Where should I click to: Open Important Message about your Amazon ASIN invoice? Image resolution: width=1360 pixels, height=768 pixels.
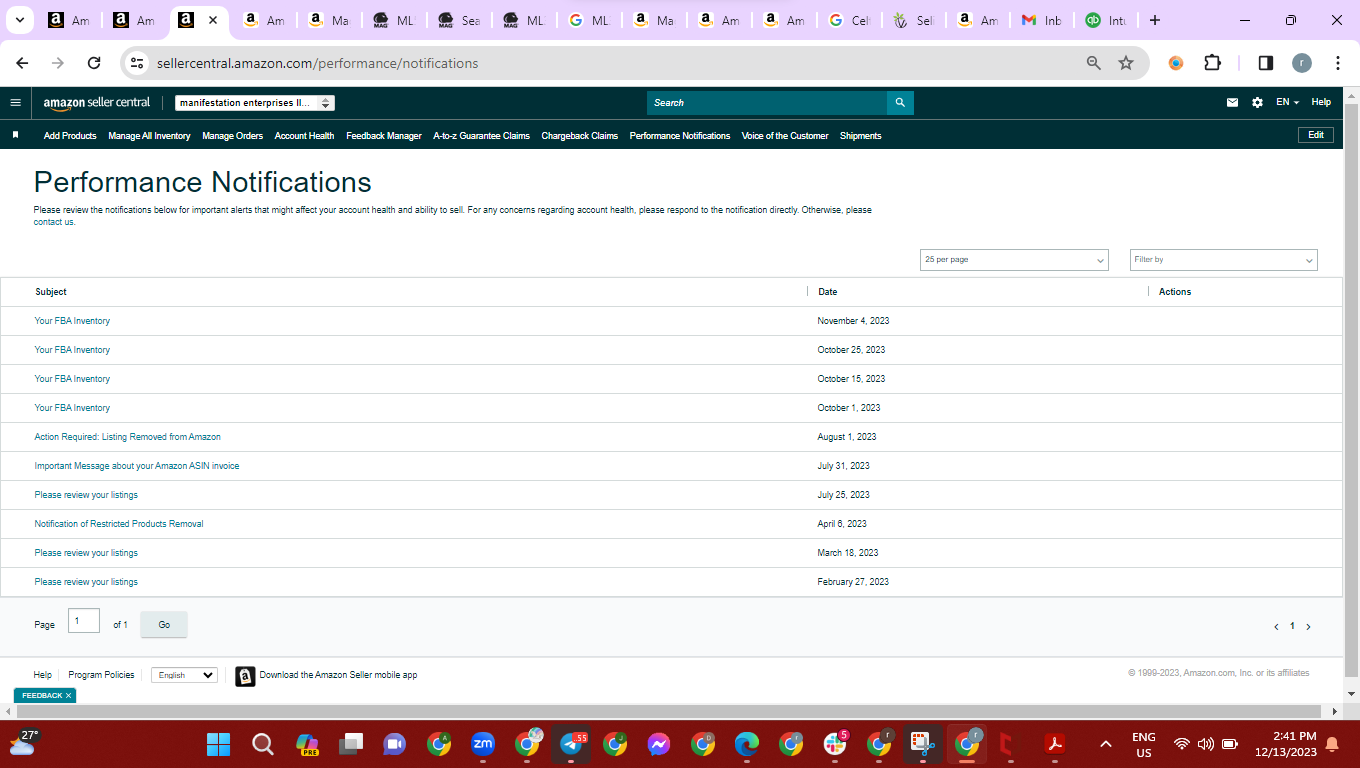137,466
